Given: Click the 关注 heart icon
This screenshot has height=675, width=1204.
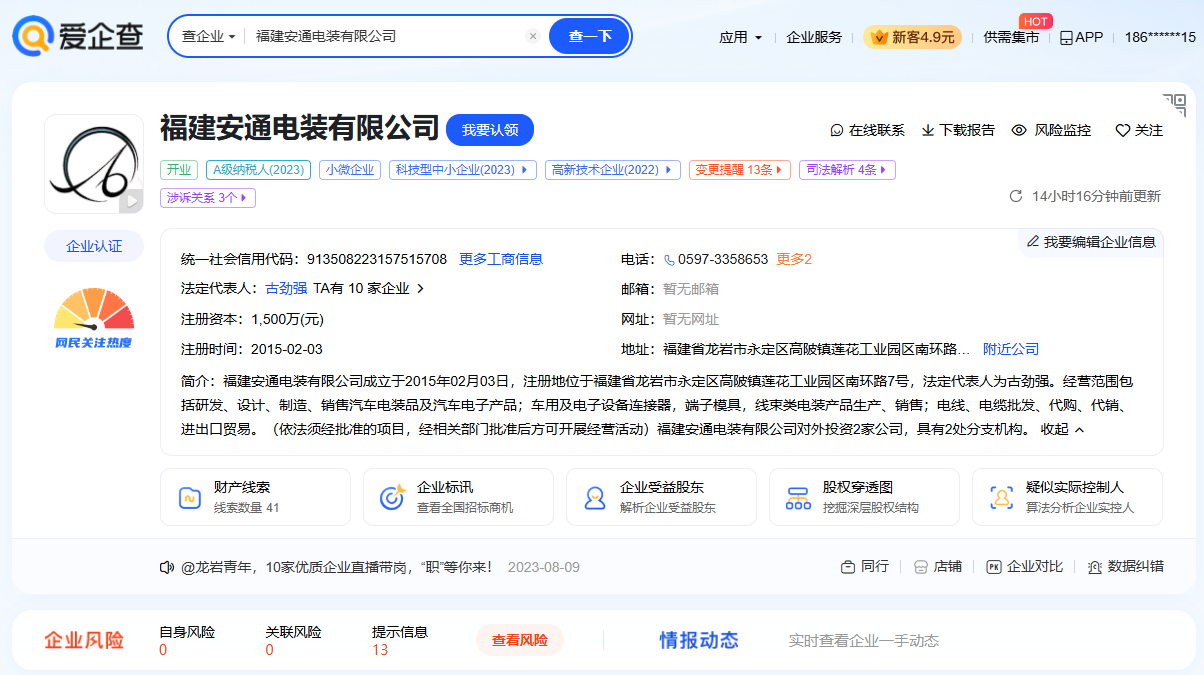Looking at the screenshot, I should pyautogui.click(x=1122, y=130).
